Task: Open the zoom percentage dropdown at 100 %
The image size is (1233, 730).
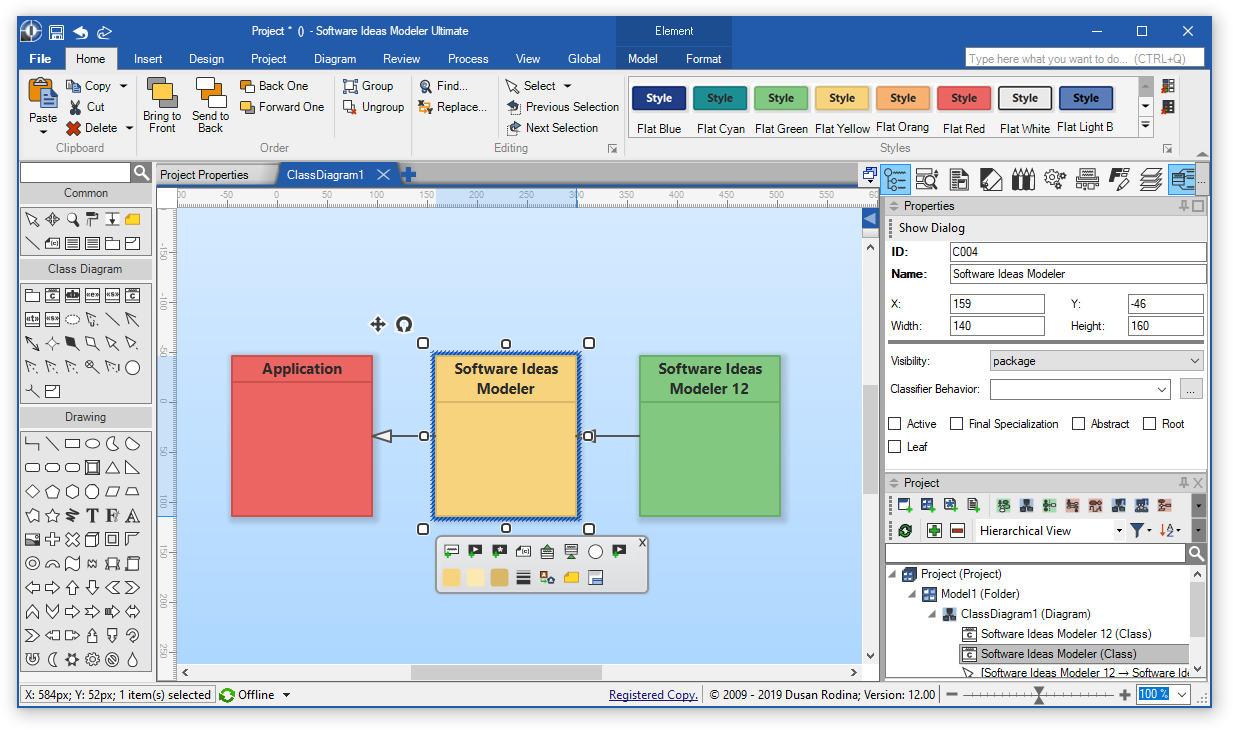Action: (1182, 694)
